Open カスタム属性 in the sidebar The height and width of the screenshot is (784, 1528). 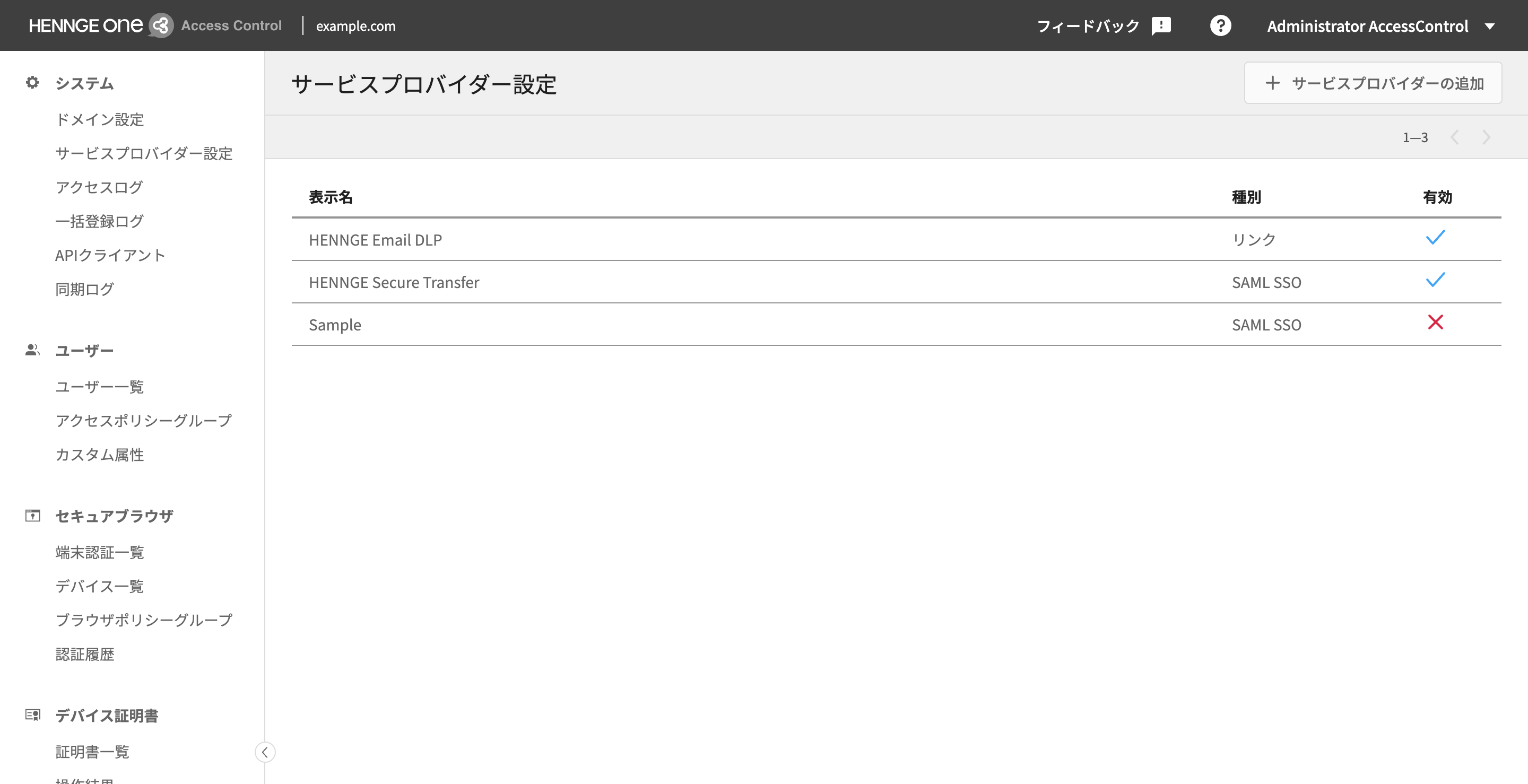click(100, 454)
